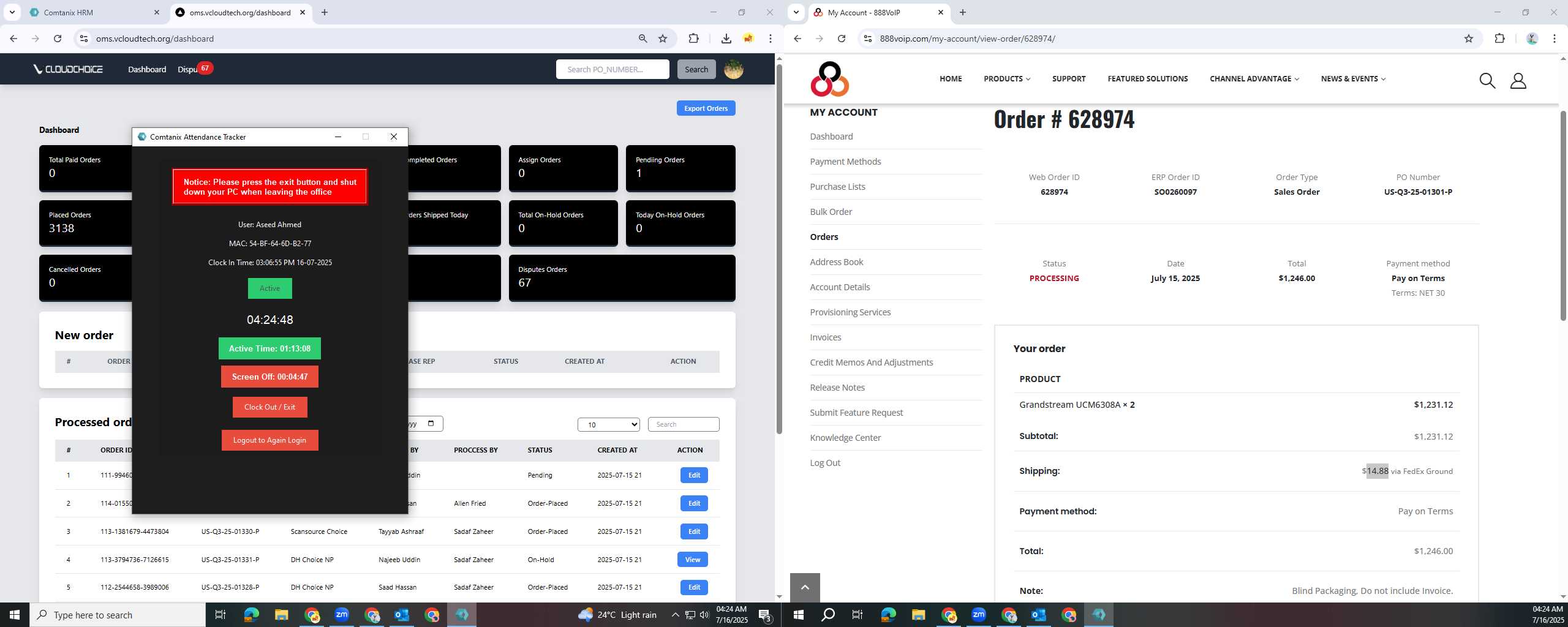Viewport: 1568px width, 627px height.
Task: Click the CloudChoice logo in OMS header
Action: click(x=68, y=69)
